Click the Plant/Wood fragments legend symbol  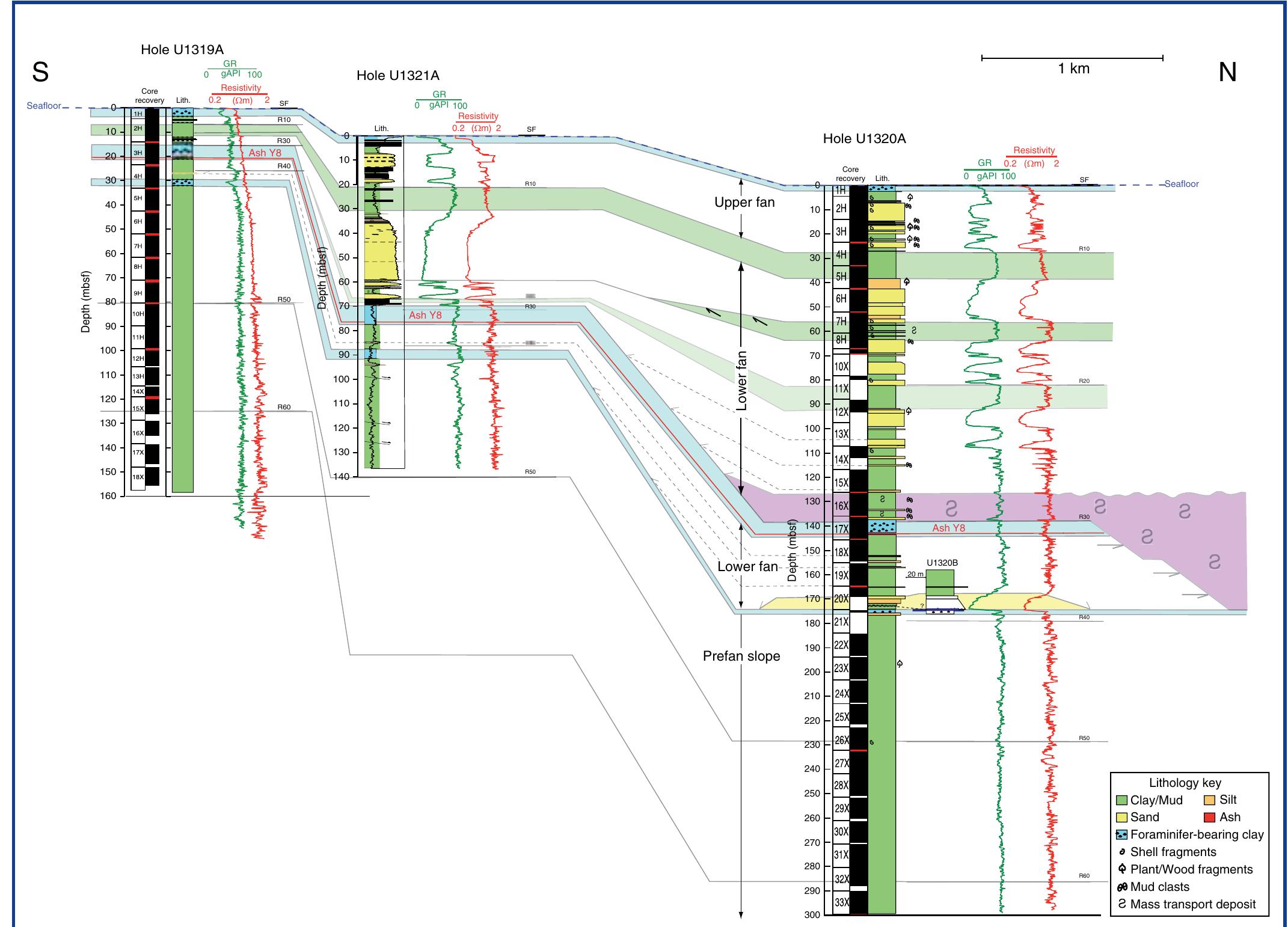pyautogui.click(x=1122, y=869)
